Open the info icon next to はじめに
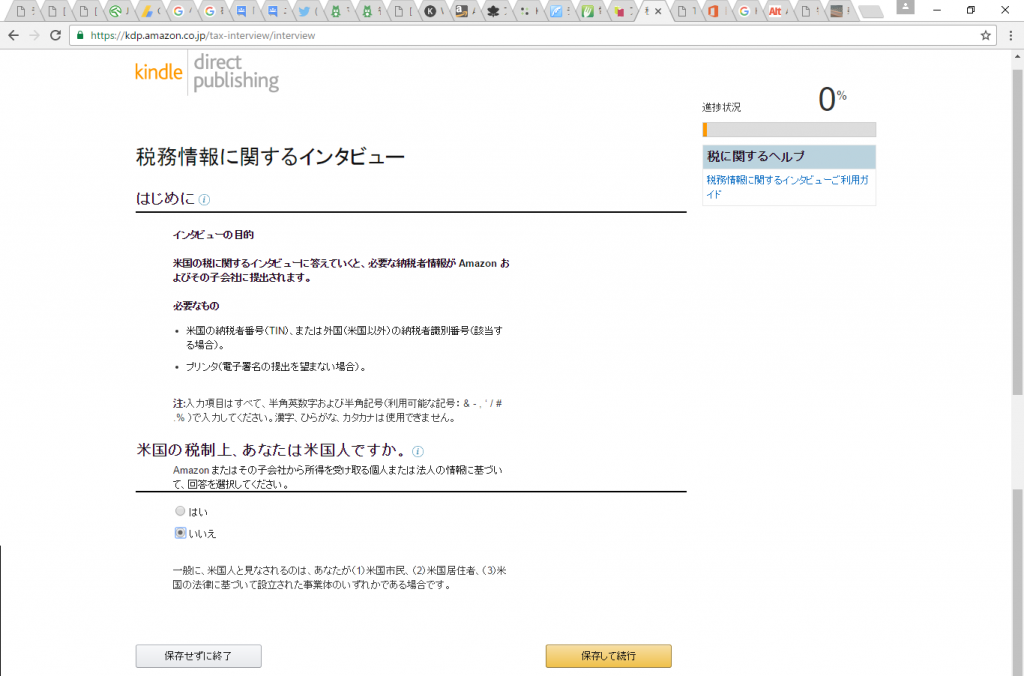The image size is (1024, 676). (x=204, y=200)
